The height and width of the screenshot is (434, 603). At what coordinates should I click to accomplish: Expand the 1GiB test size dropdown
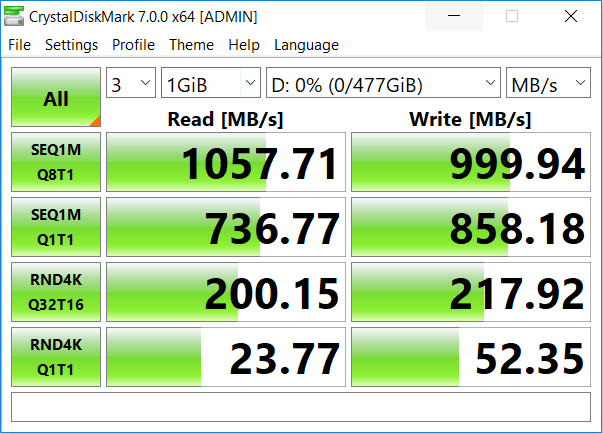211,84
